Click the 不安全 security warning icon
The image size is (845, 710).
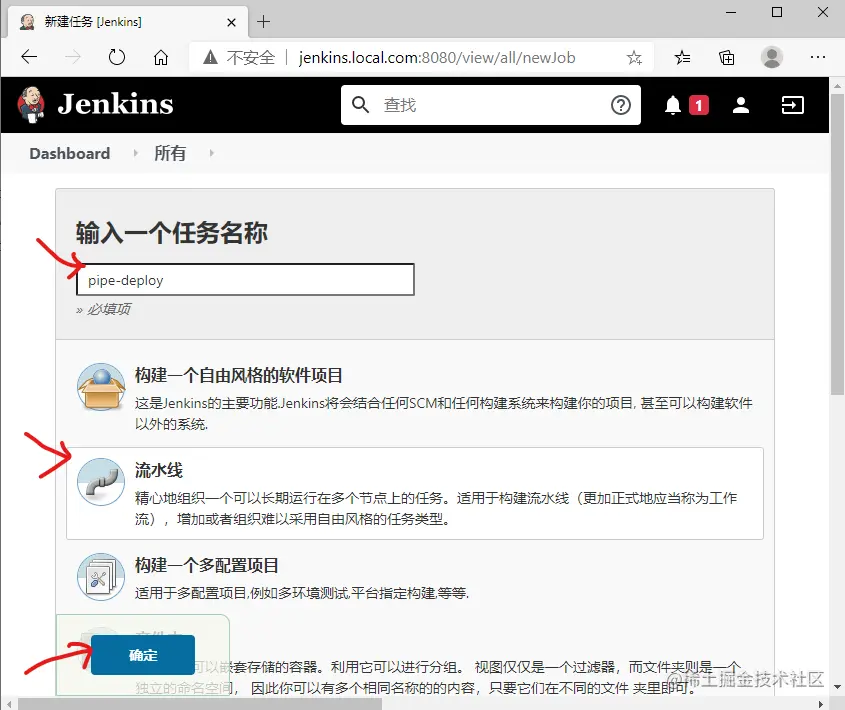[x=211, y=57]
